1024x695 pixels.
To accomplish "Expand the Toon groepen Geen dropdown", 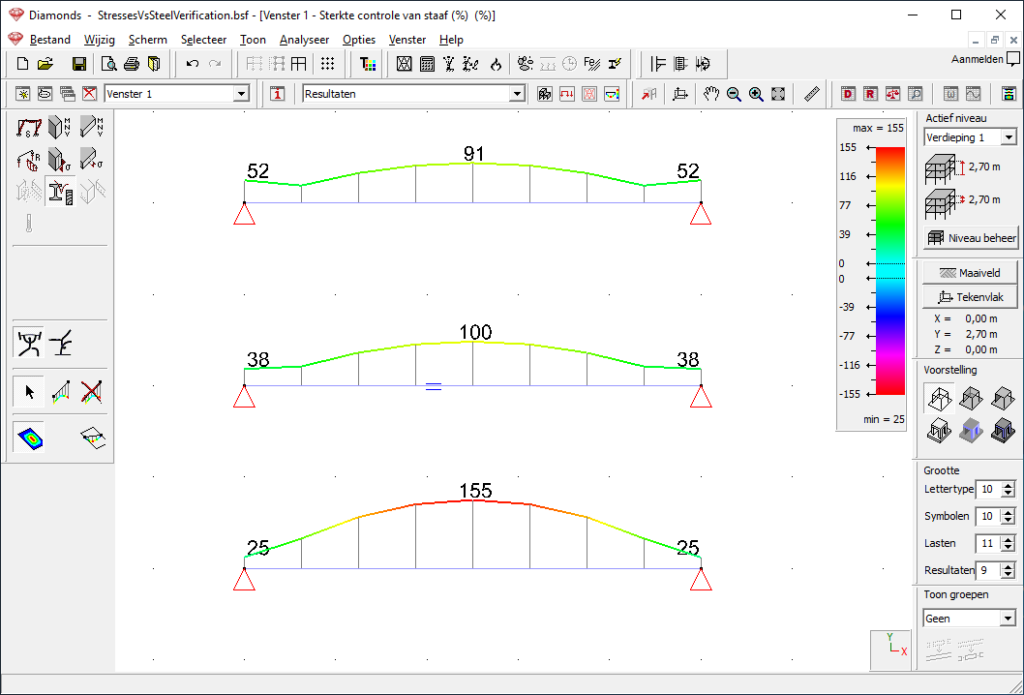I will [x=1008, y=618].
